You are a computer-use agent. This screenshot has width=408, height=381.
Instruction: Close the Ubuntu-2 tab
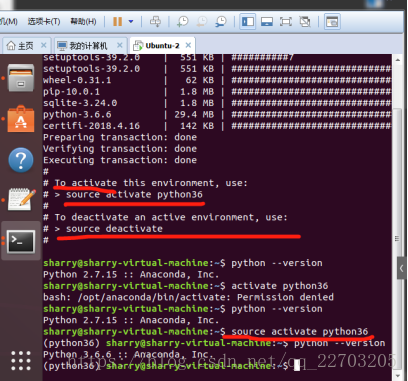188,45
